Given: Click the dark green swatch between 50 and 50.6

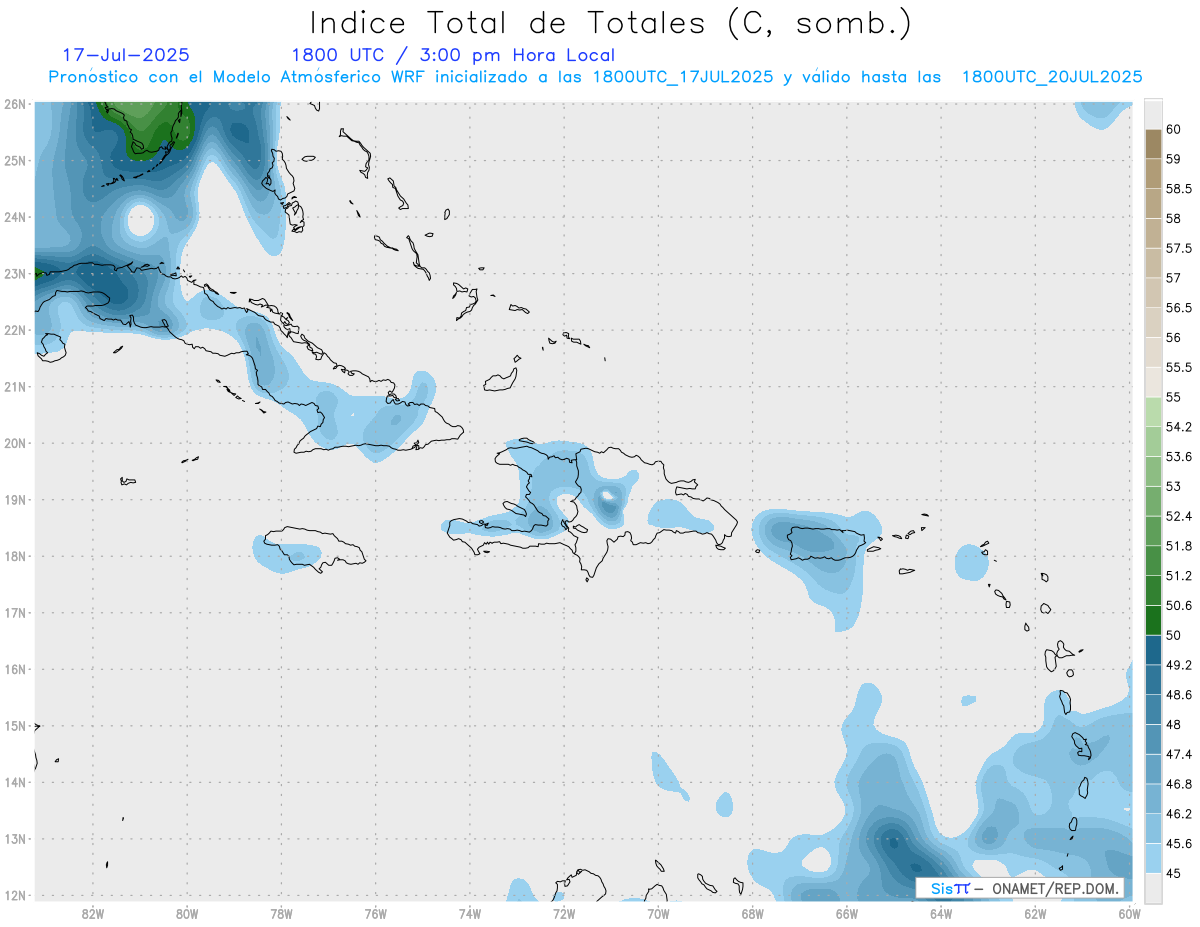Looking at the screenshot, I should click(x=1153, y=620).
